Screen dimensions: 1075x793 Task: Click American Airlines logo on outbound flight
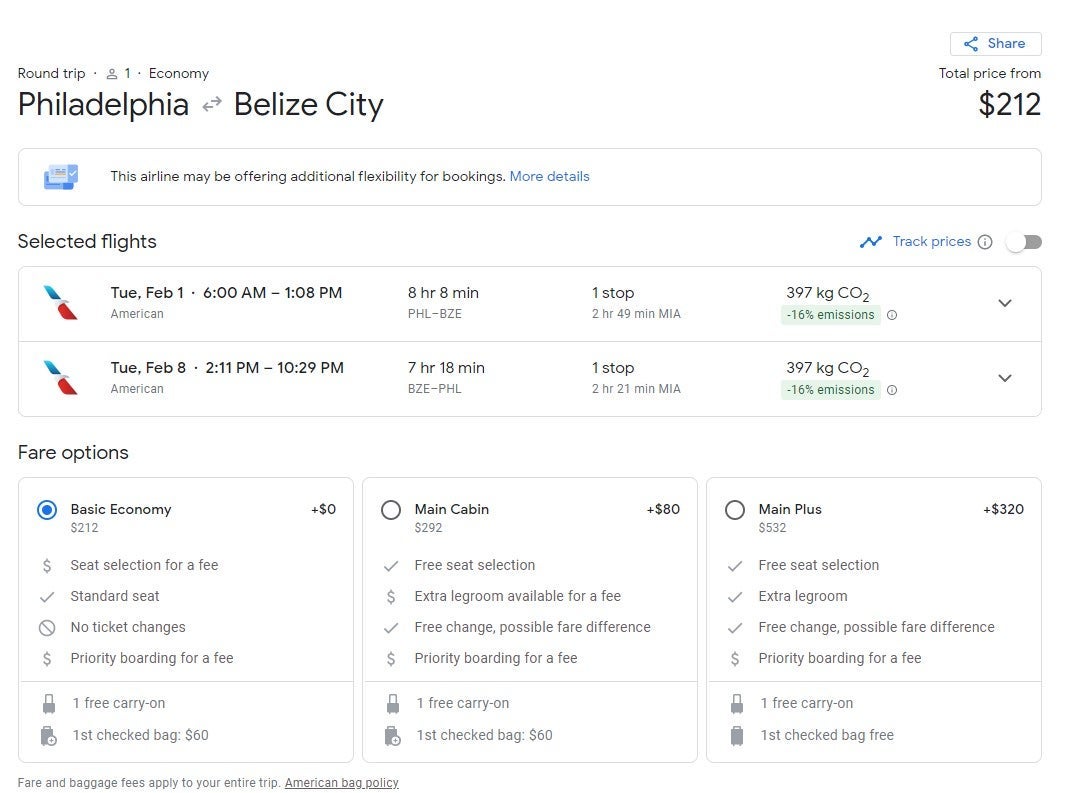click(60, 303)
